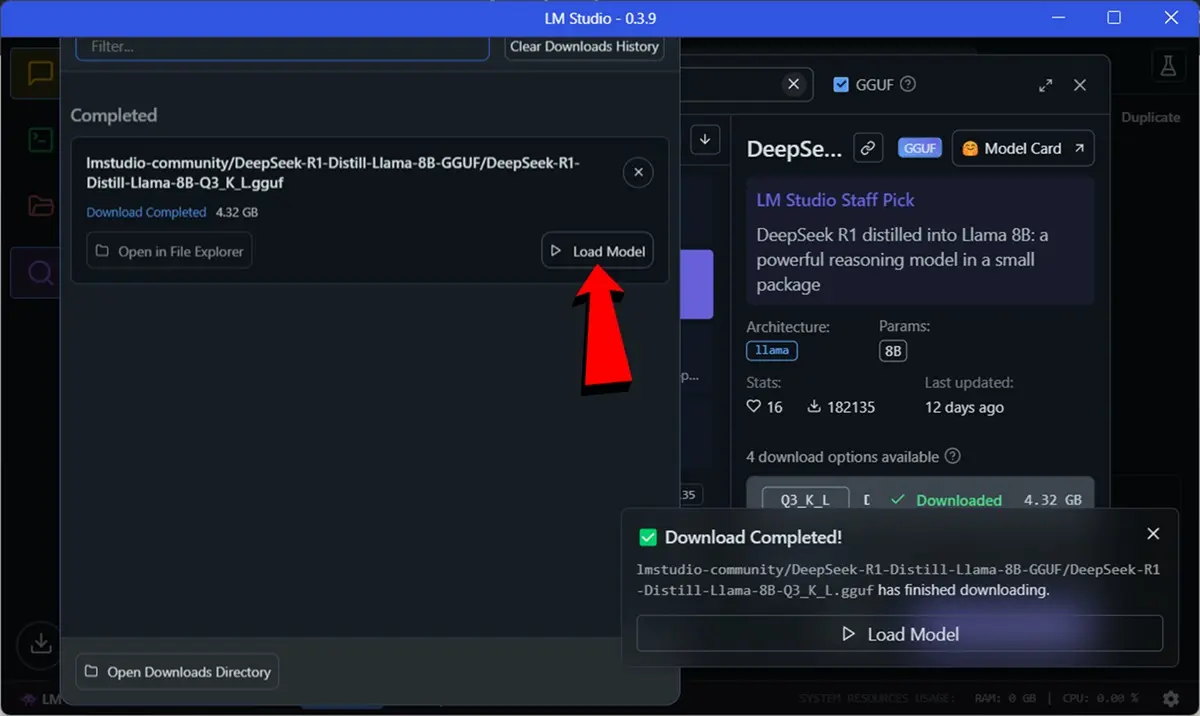Click the expand search window icon
The width and height of the screenshot is (1200, 716).
1045,85
